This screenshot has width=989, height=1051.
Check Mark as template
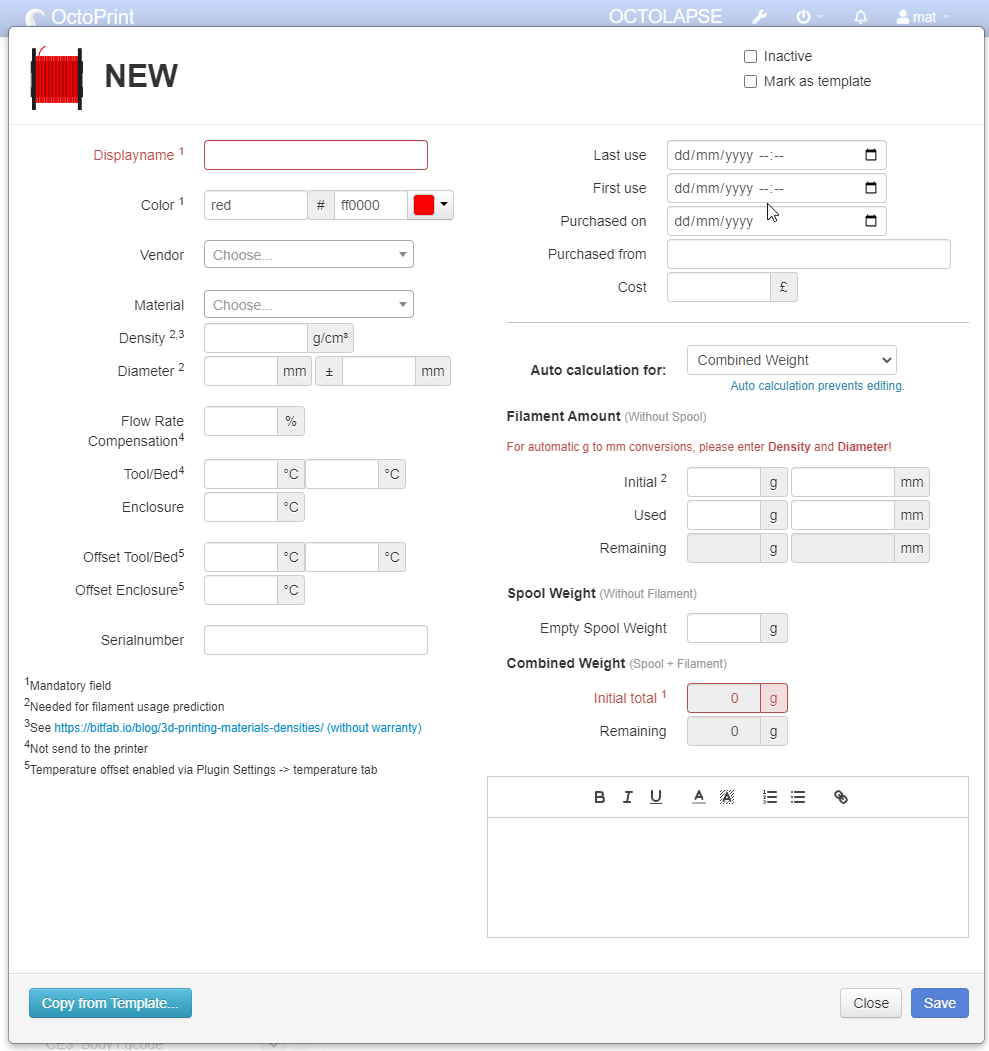coord(750,81)
